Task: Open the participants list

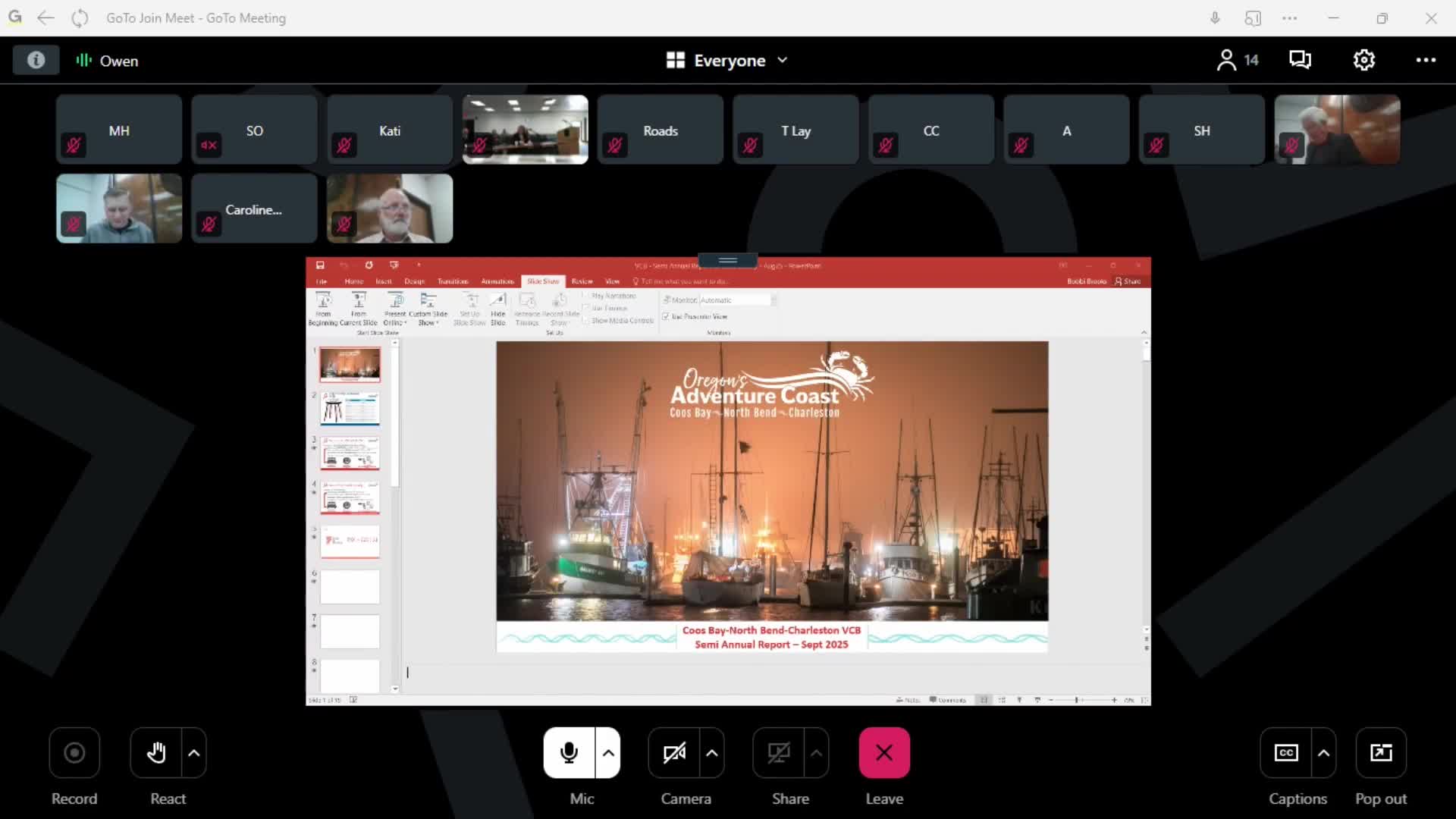Action: (1236, 60)
